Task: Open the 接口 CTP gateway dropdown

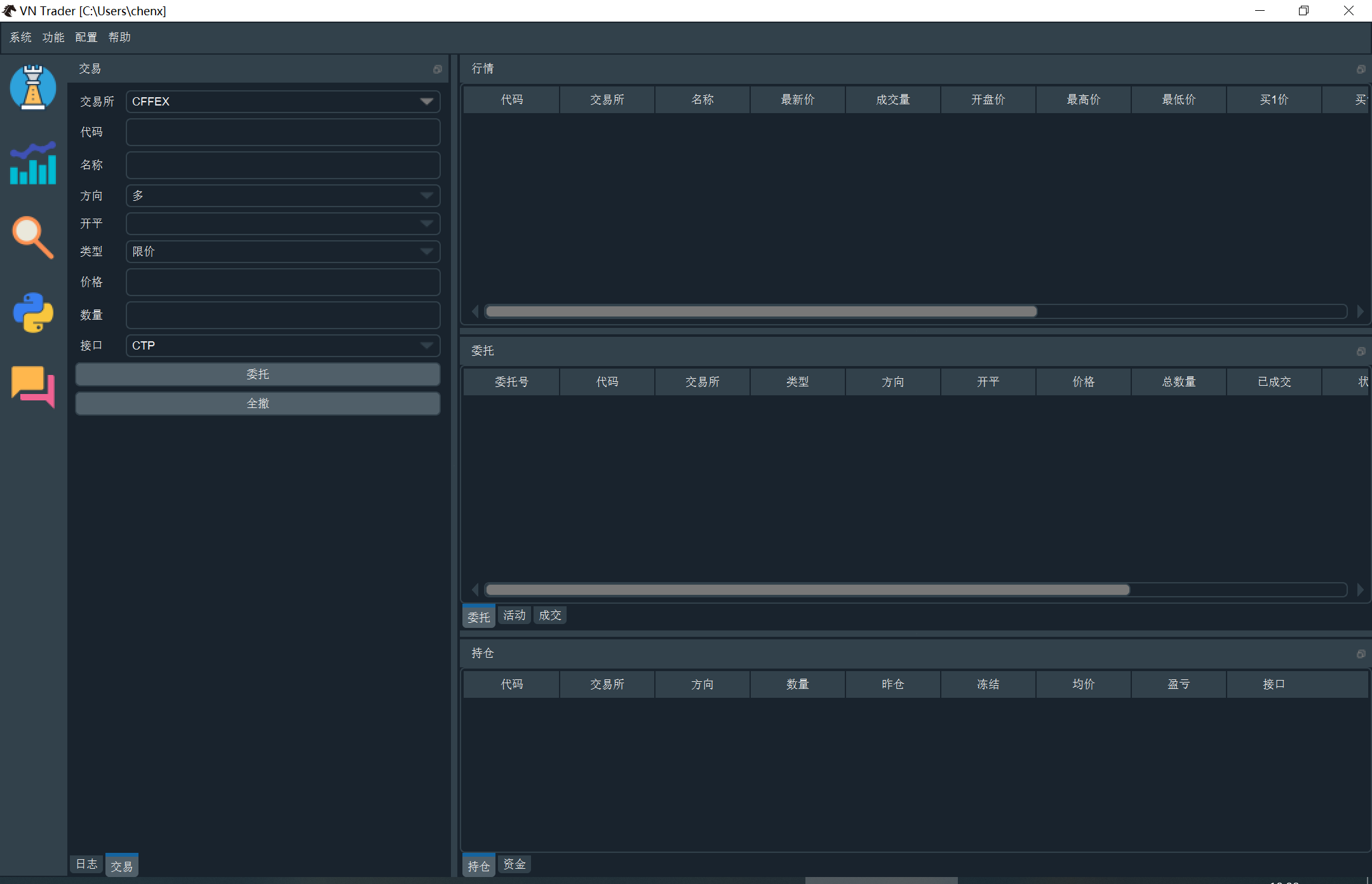Action: tap(283, 346)
